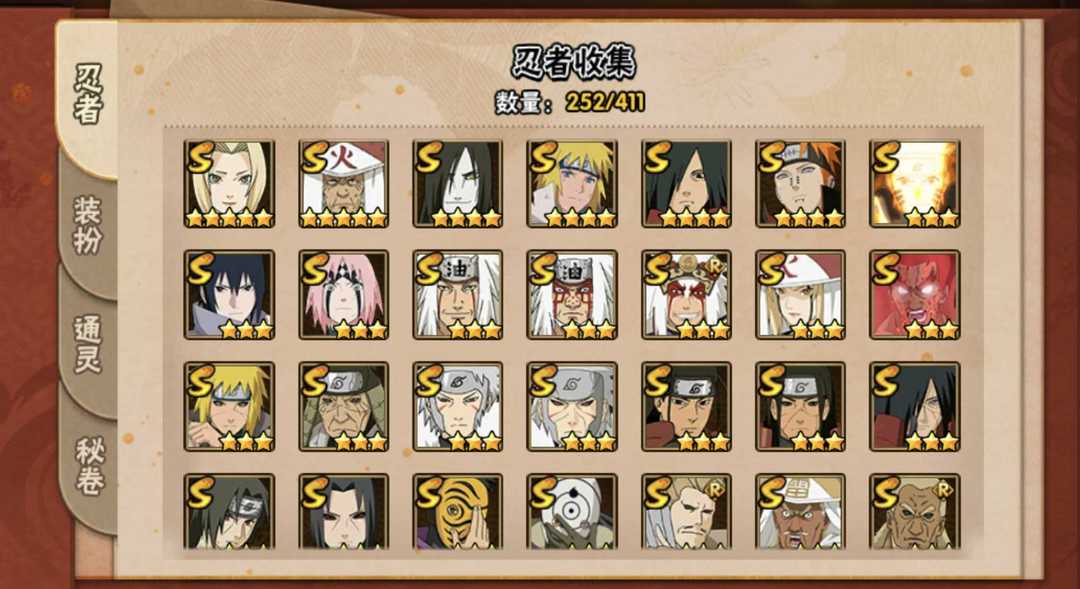Select the bottom-left Itachi ninja card

[x=229, y=512]
